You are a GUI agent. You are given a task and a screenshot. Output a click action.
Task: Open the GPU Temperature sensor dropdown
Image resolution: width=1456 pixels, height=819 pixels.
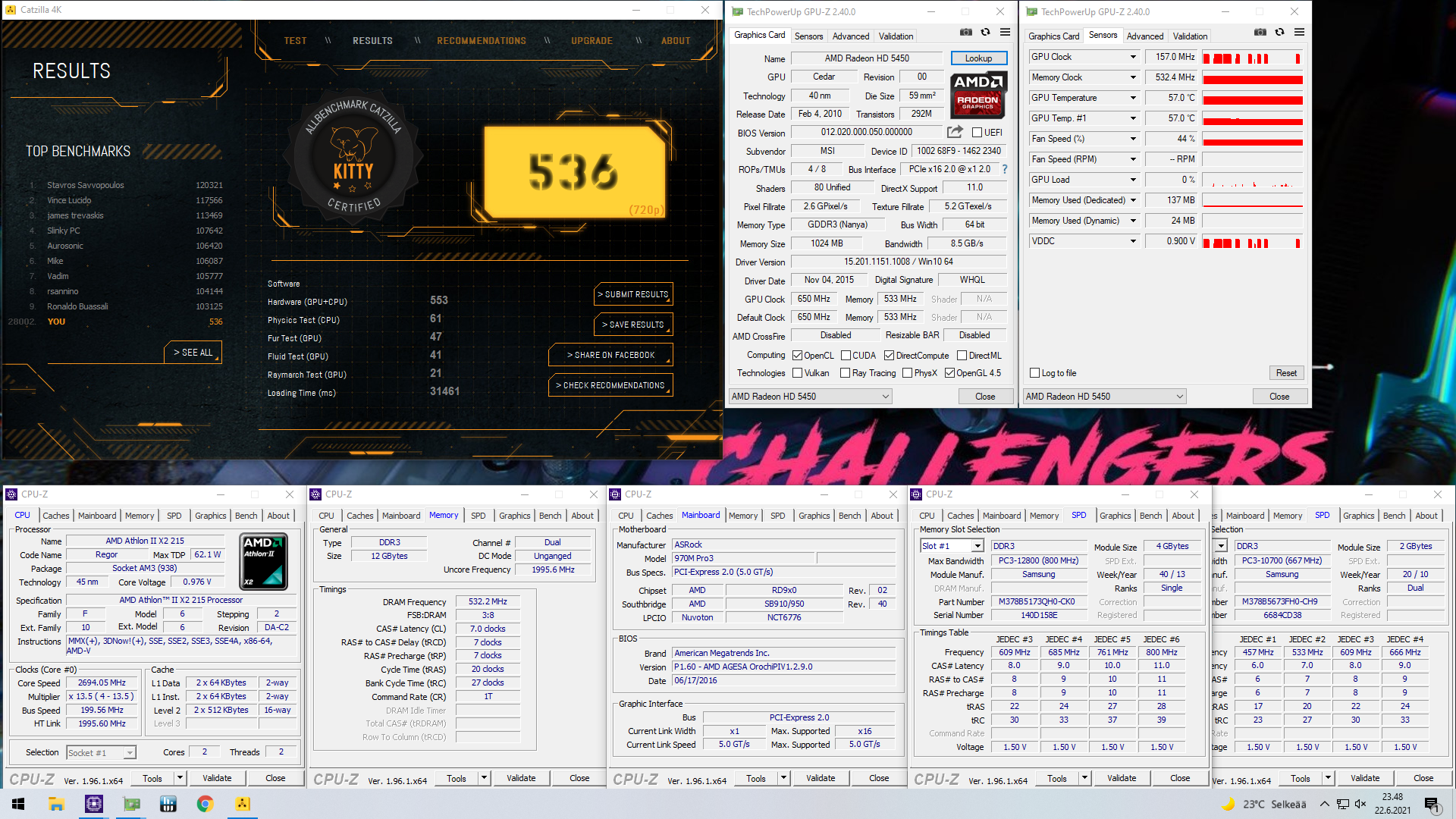point(1133,98)
